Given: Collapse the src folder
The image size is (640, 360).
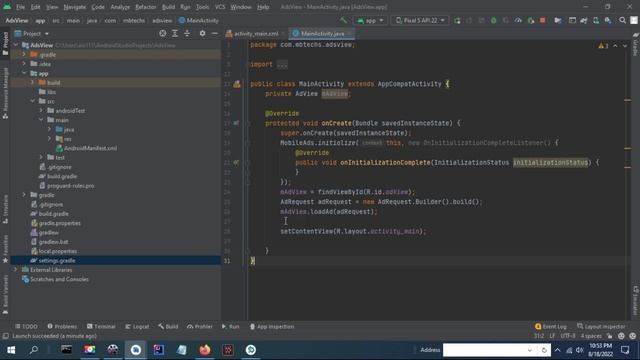Looking at the screenshot, I should [x=33, y=101].
